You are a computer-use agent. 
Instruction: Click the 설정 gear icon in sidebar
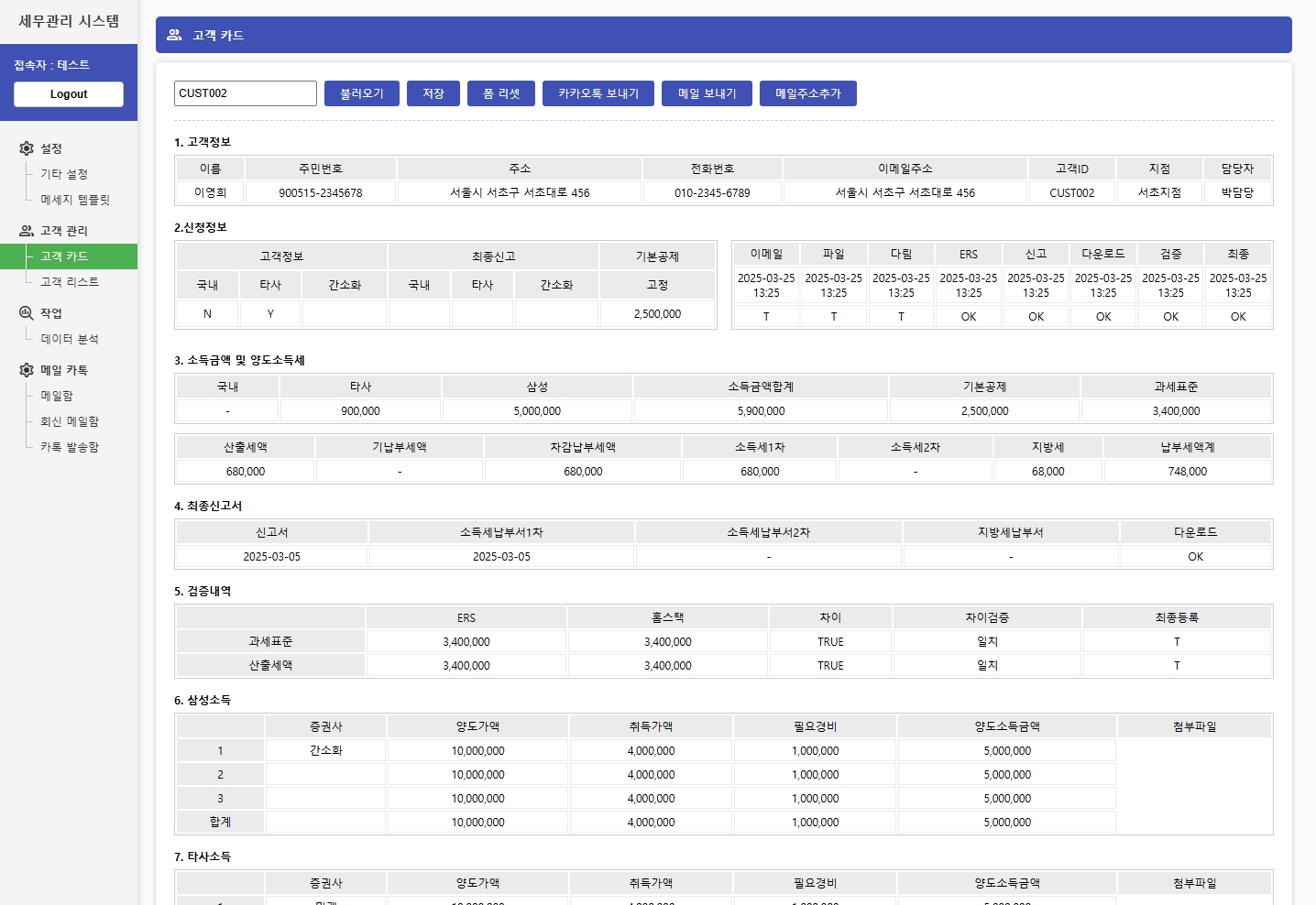click(27, 147)
